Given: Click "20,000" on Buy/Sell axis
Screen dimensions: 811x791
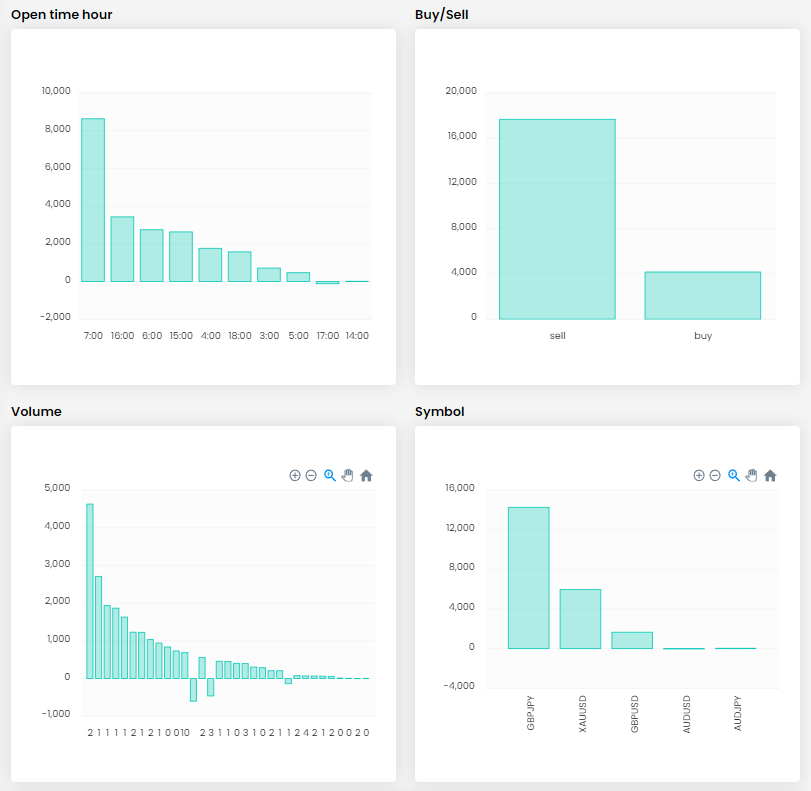Looking at the screenshot, I should pos(461,91).
